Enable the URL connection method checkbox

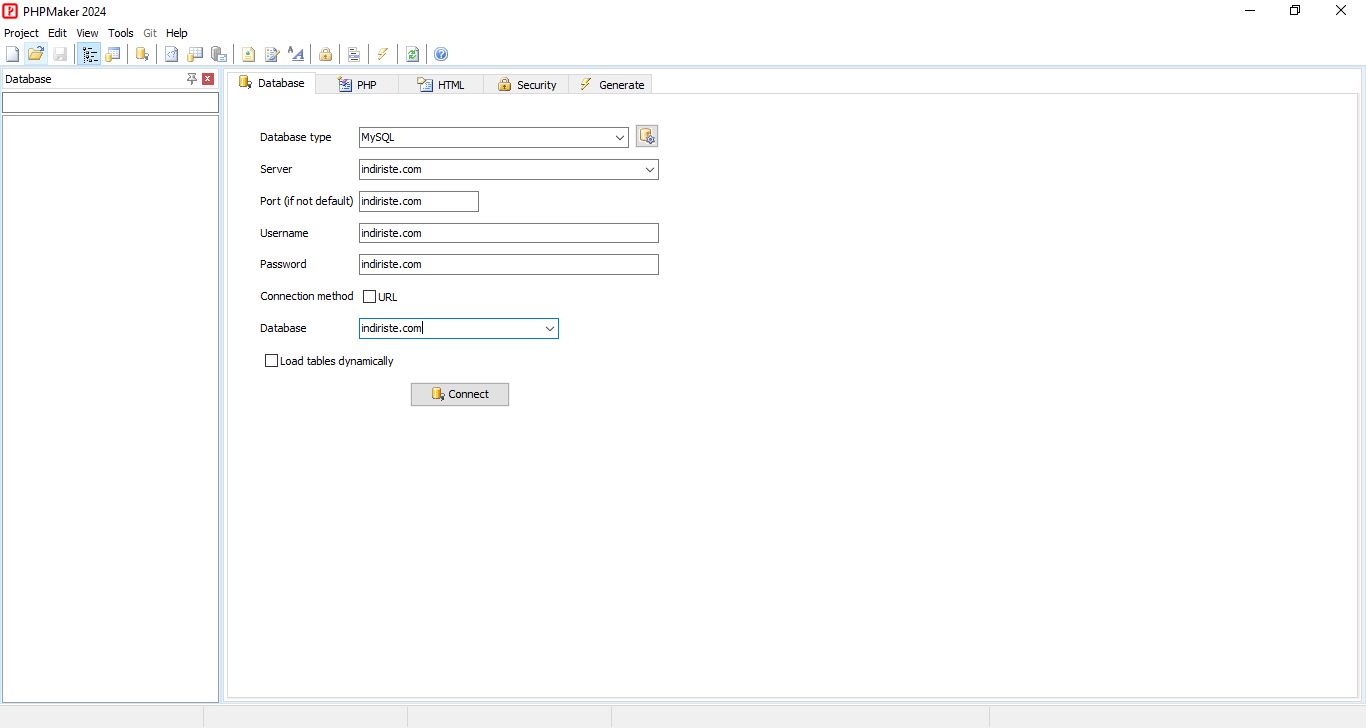[x=369, y=296]
